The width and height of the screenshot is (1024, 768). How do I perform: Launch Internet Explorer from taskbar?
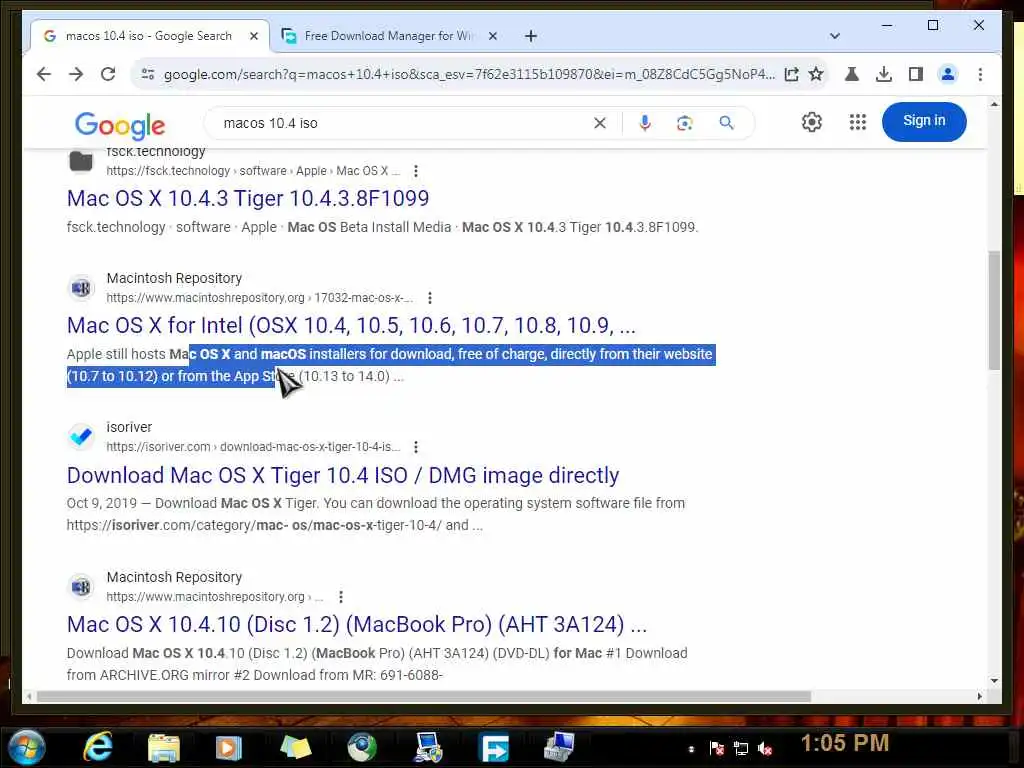pyautogui.click(x=98, y=747)
